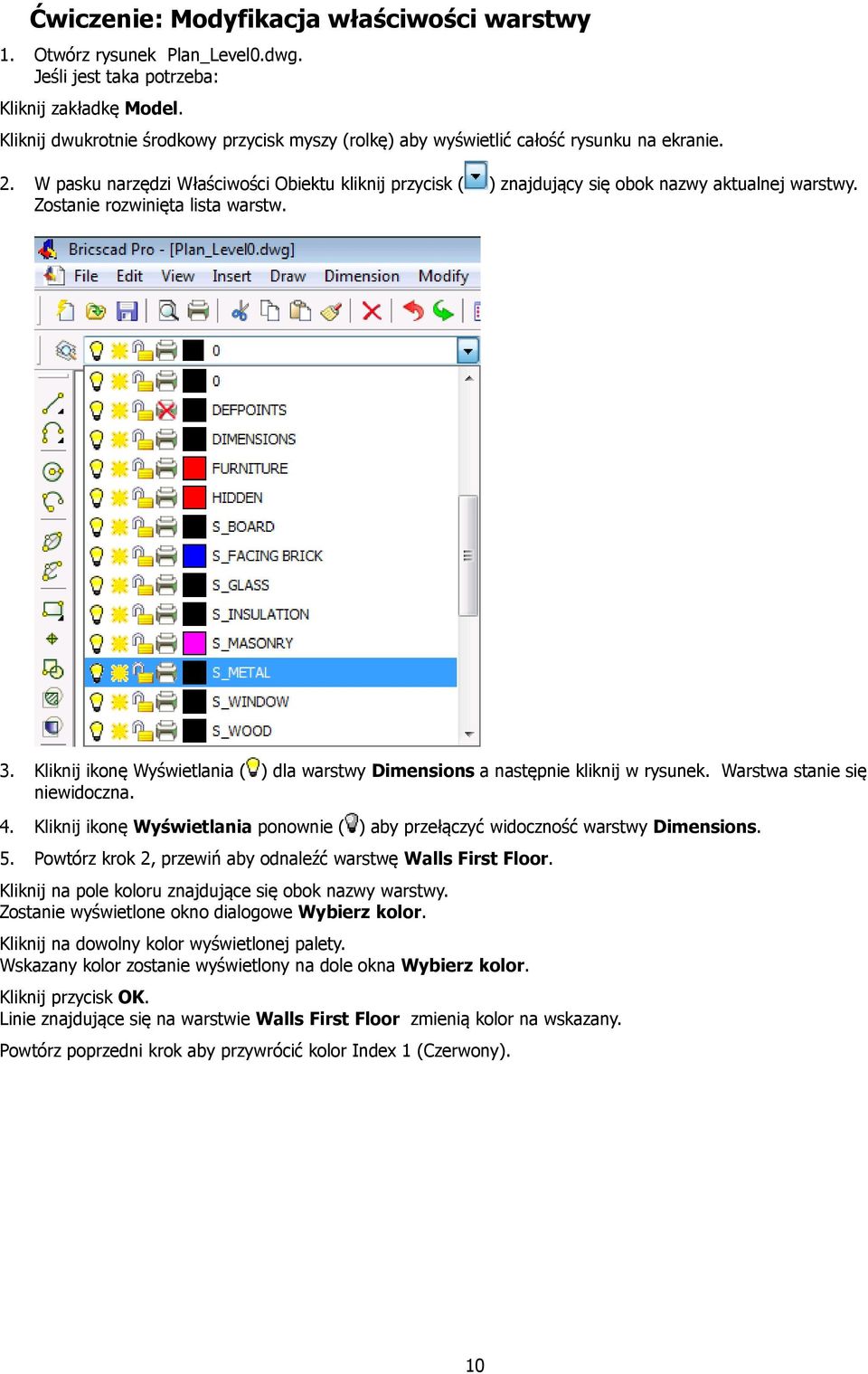Select the S_METAL layer in the list

[x=270, y=672]
